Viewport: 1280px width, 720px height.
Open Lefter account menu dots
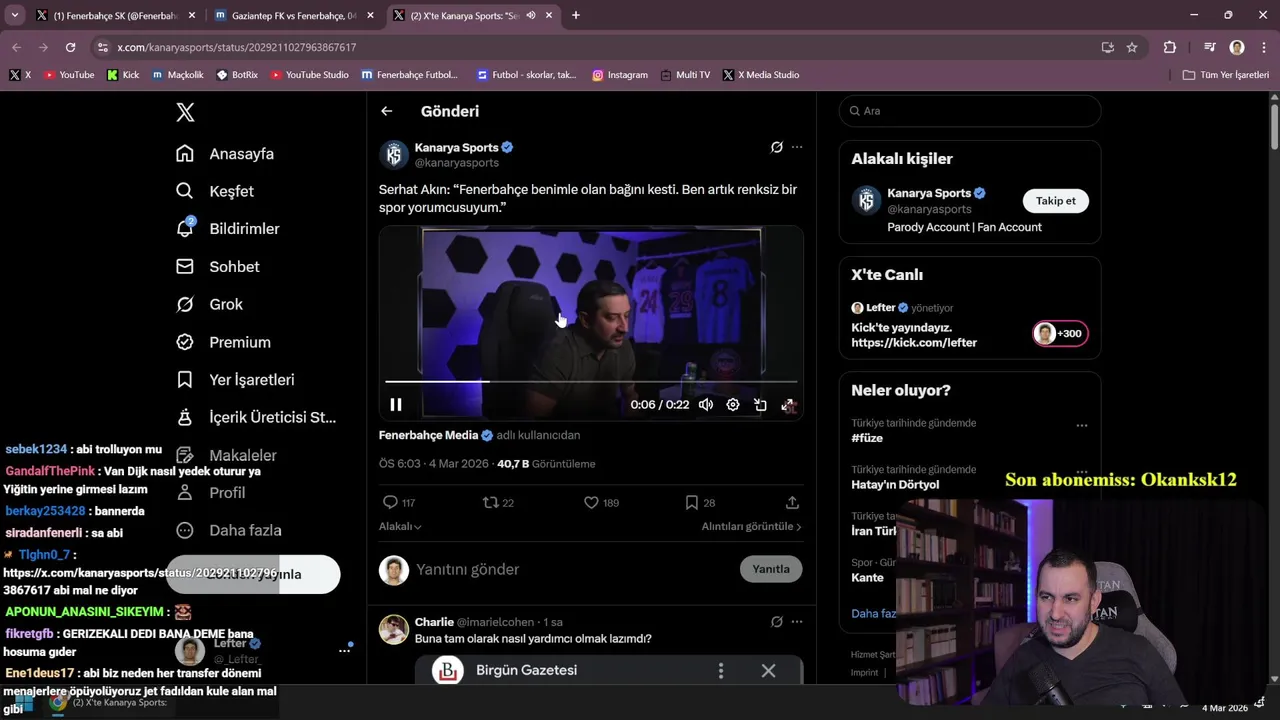pos(344,651)
